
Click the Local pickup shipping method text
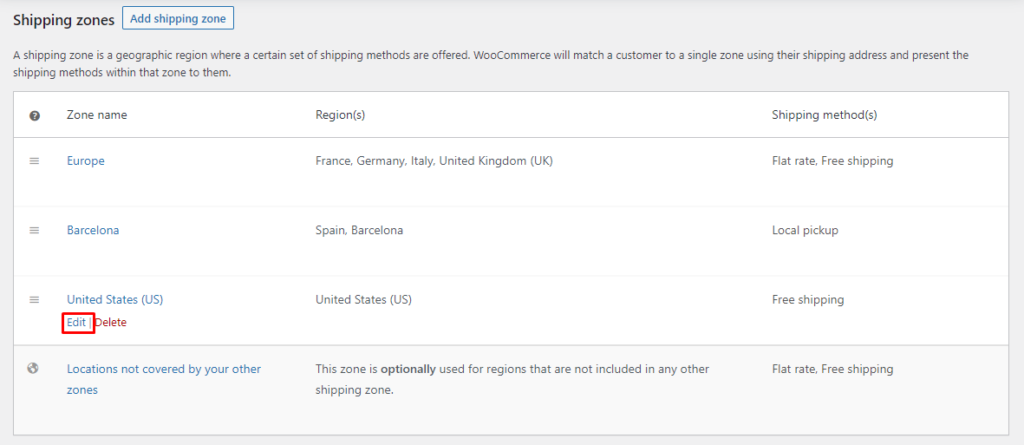[x=805, y=231]
